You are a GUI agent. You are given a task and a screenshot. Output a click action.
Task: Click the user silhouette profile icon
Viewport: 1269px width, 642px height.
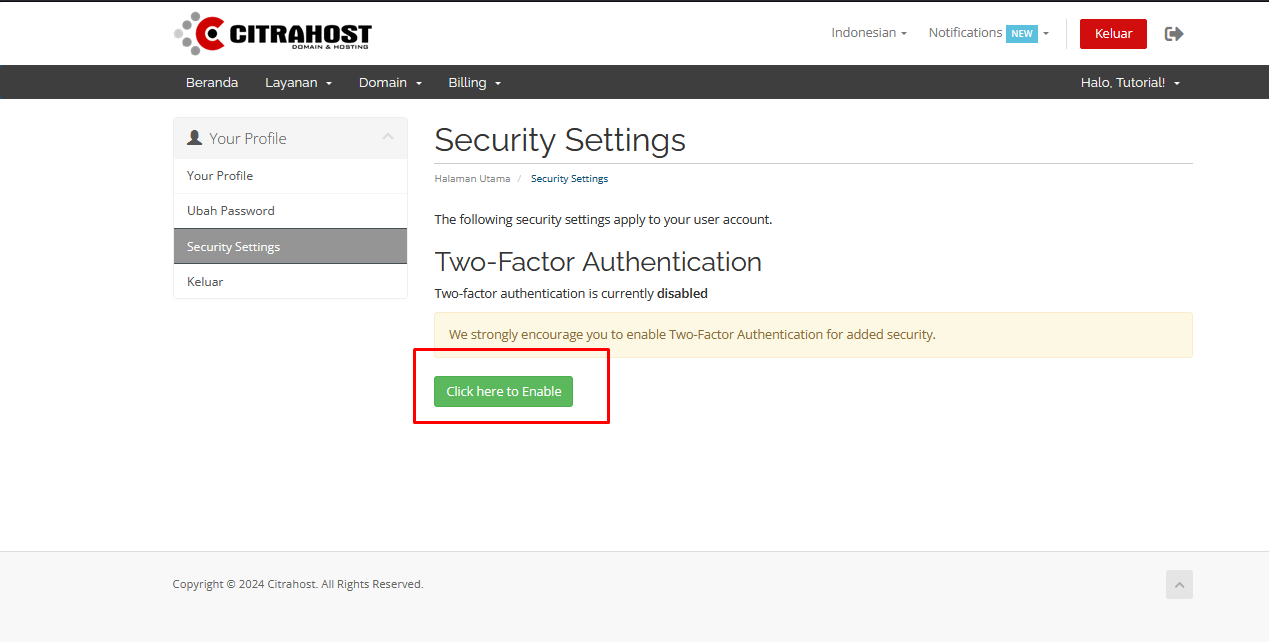[195, 138]
